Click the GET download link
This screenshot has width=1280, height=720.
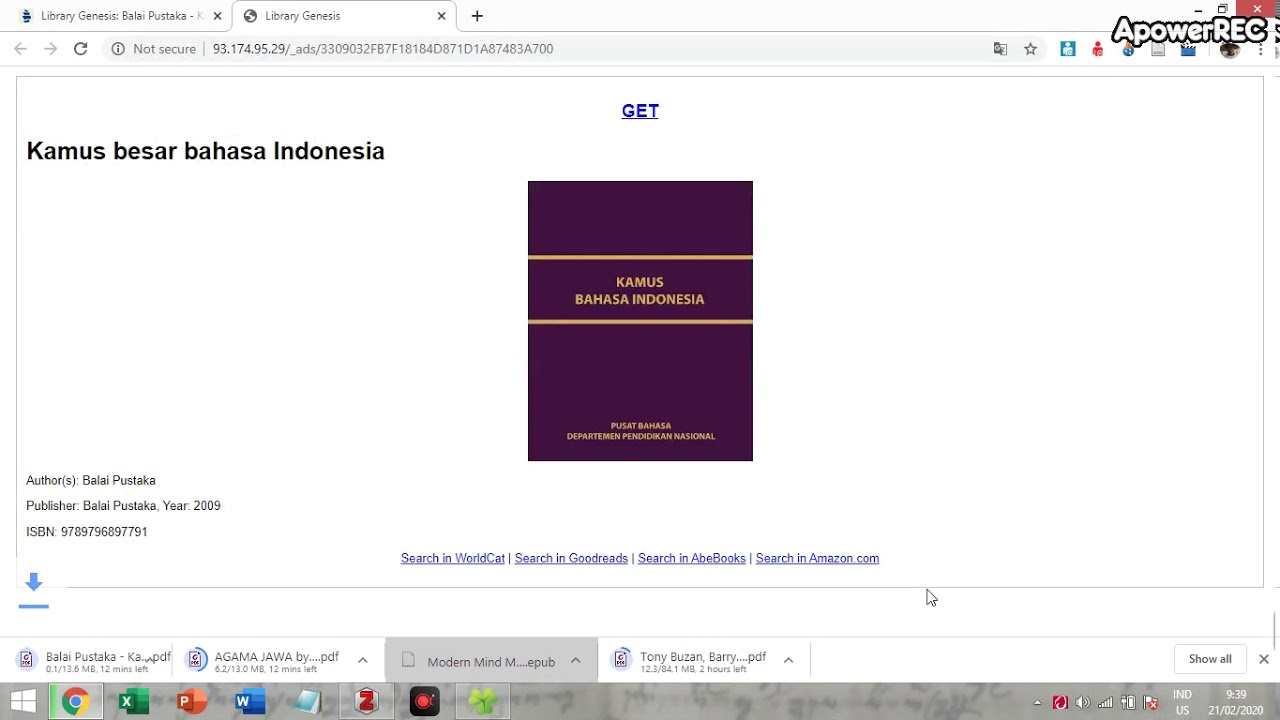click(640, 111)
